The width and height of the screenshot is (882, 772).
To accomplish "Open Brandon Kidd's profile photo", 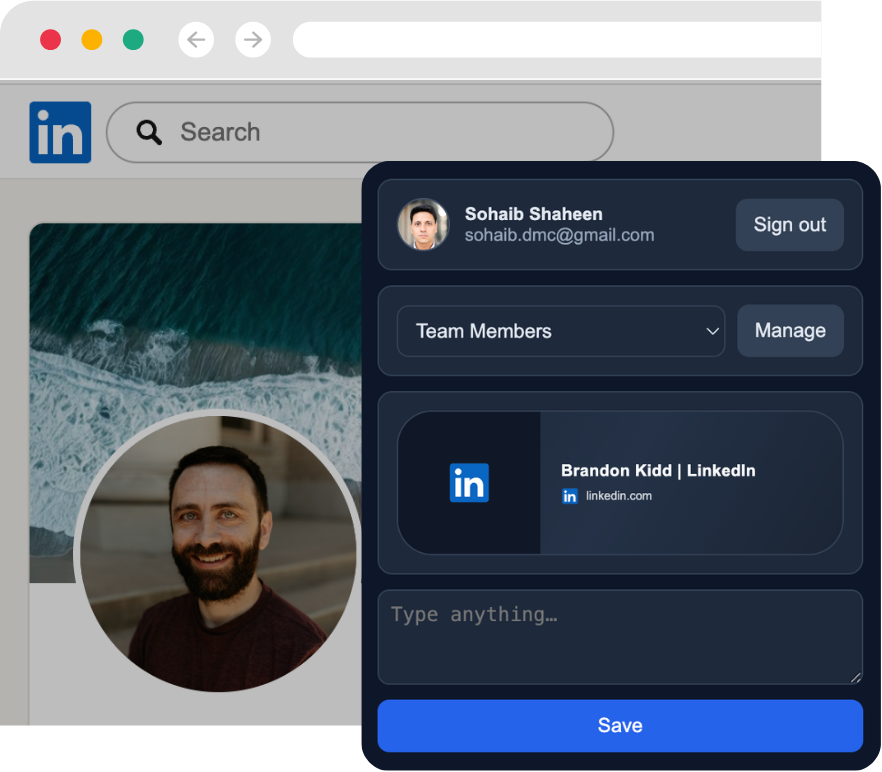I will (218, 553).
